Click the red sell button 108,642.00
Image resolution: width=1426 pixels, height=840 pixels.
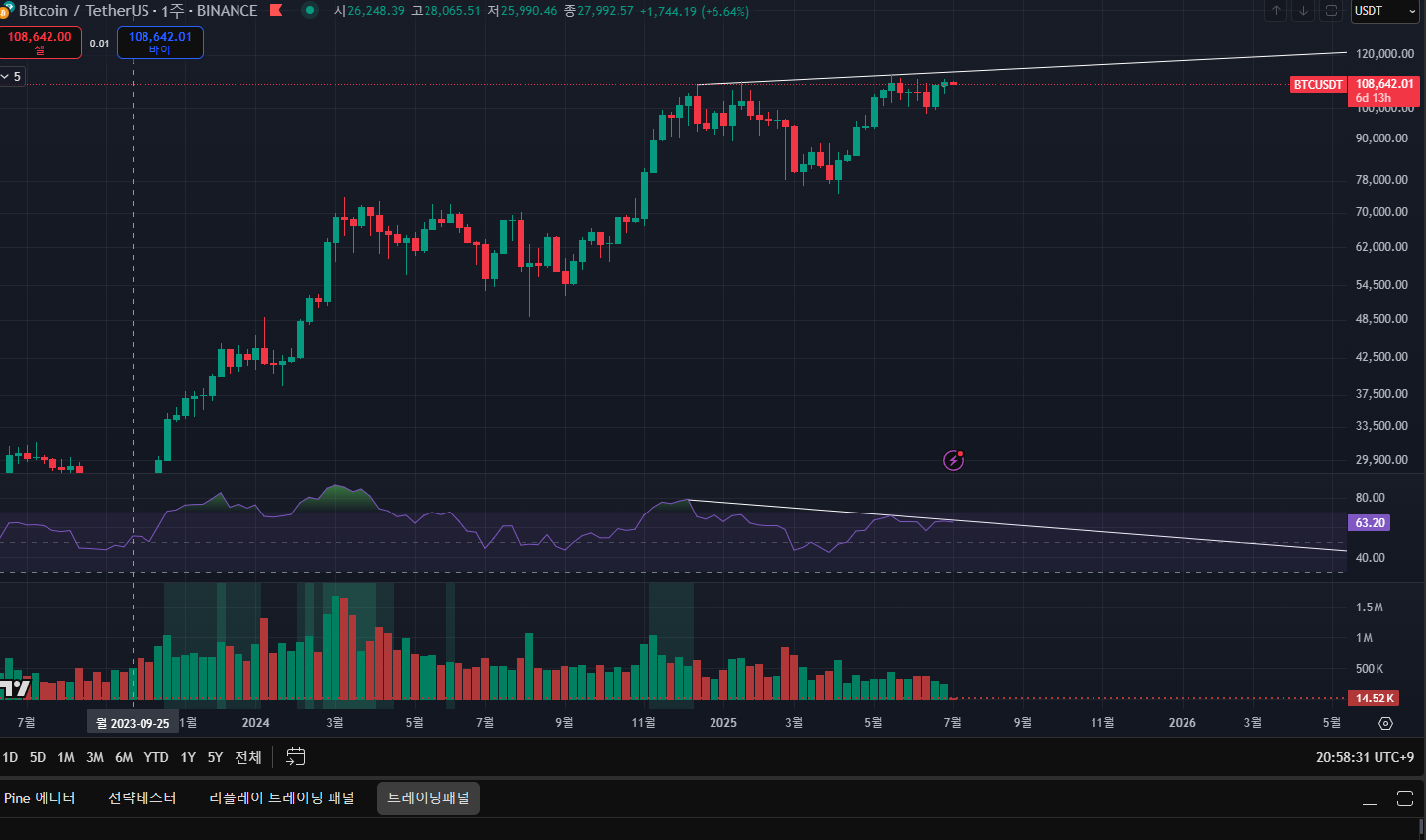pos(41,43)
